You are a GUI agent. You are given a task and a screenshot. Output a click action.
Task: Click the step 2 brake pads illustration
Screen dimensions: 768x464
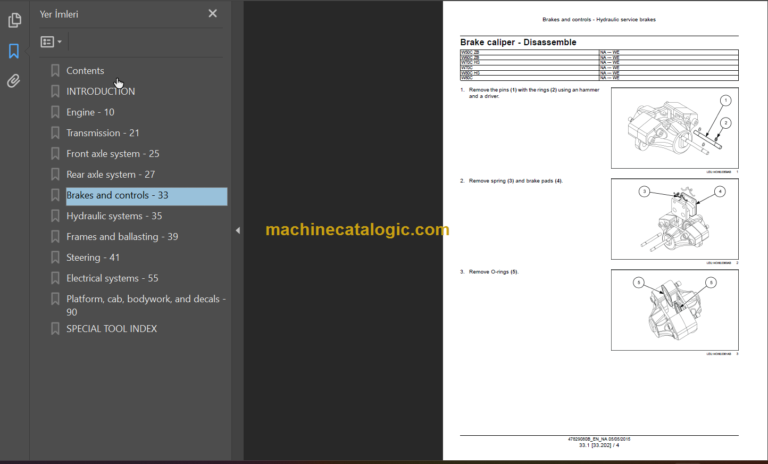tap(674, 219)
